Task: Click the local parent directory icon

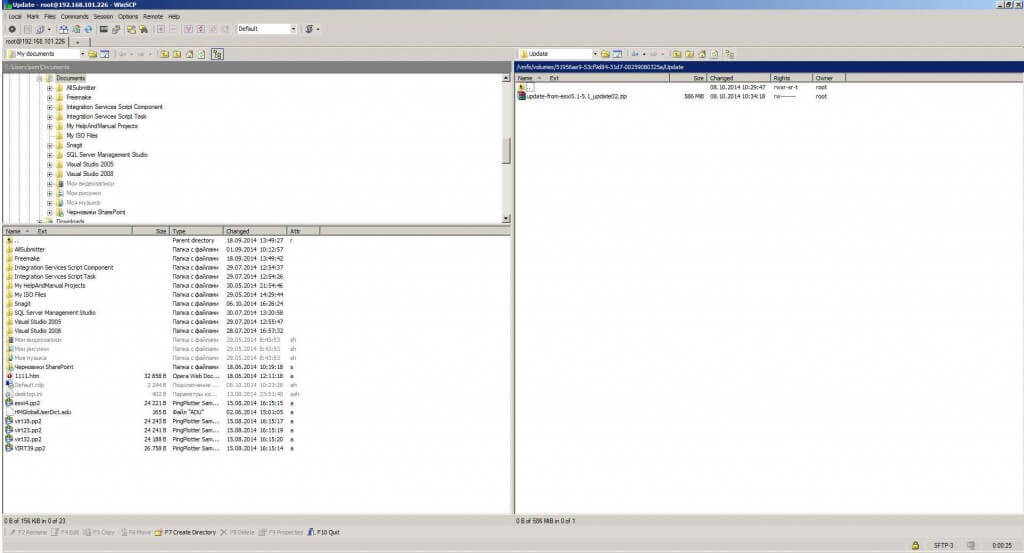Action: pyautogui.click(x=165, y=54)
